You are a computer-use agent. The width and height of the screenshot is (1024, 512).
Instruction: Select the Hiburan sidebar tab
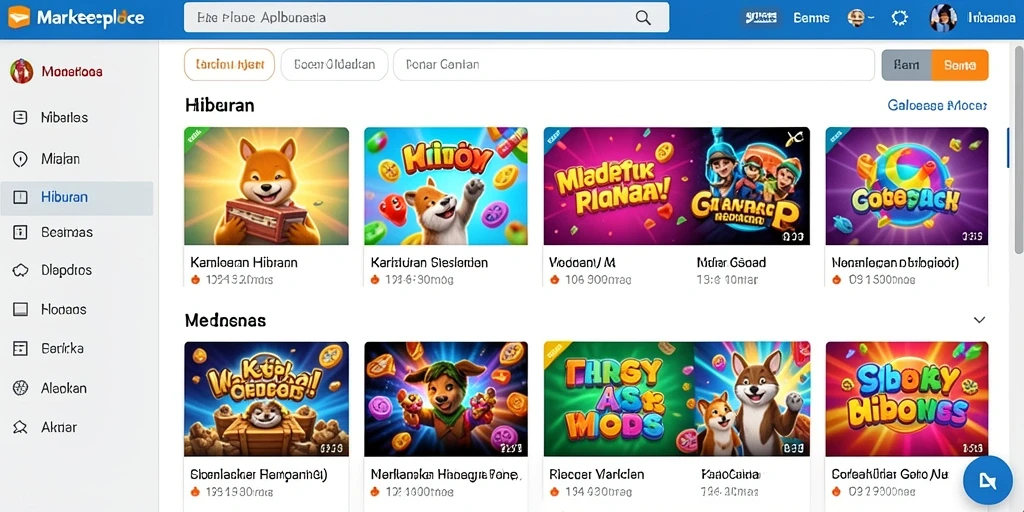click(x=77, y=197)
